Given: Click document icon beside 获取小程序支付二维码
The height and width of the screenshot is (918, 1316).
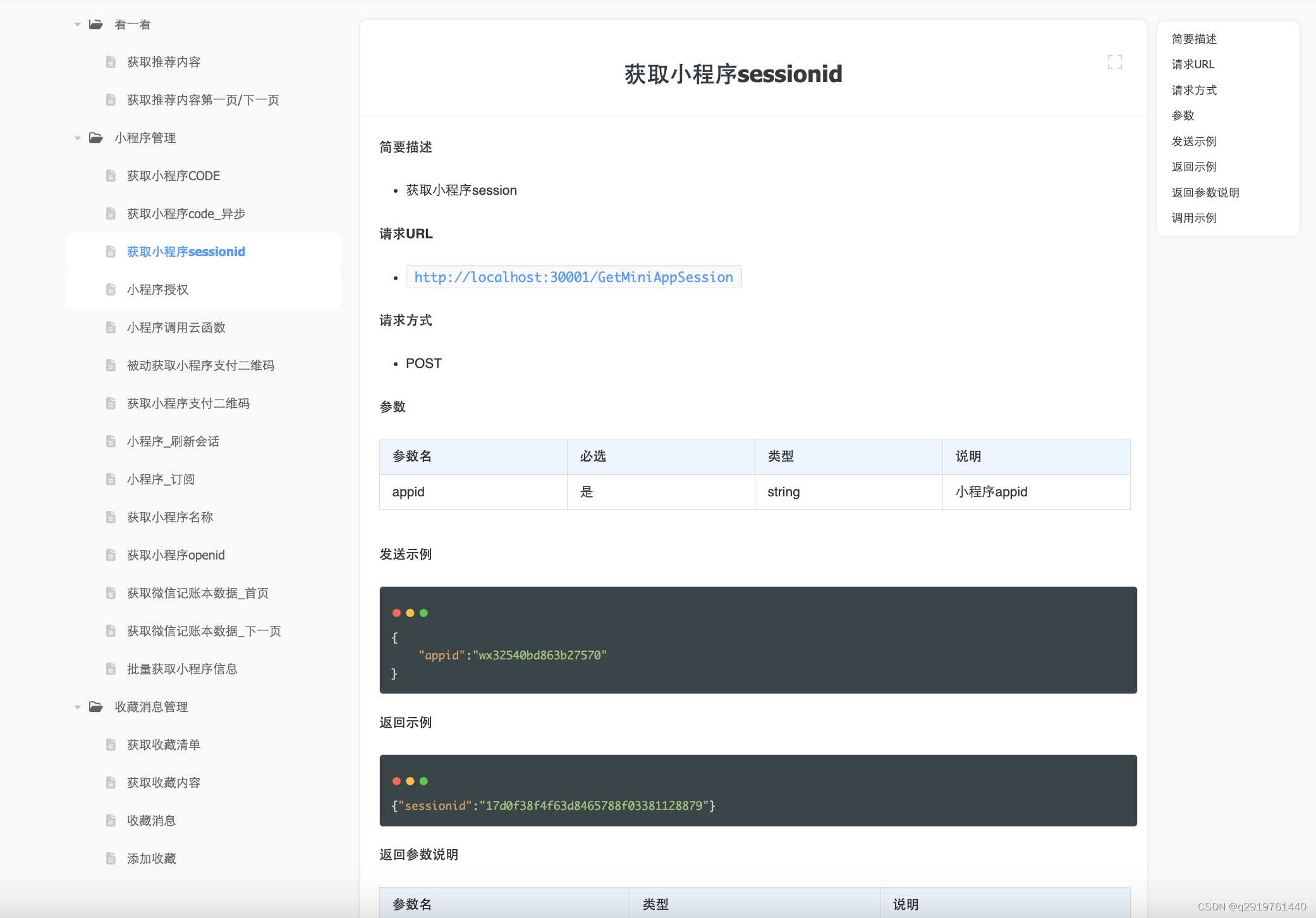Looking at the screenshot, I should point(111,403).
